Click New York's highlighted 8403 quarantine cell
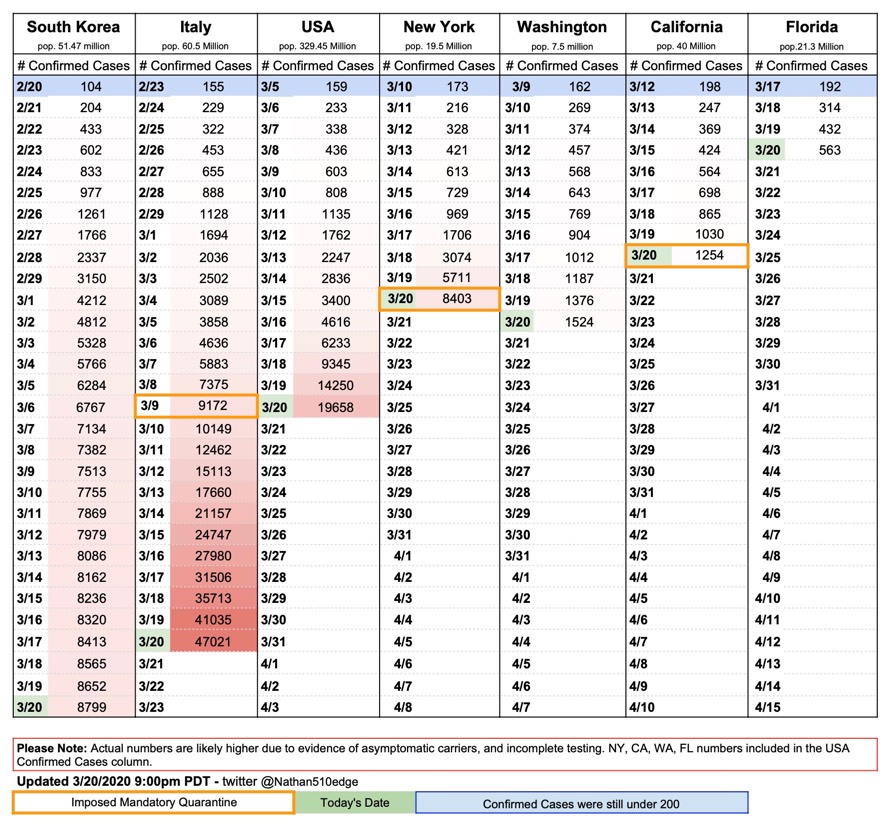890x830 pixels. pyautogui.click(x=438, y=299)
